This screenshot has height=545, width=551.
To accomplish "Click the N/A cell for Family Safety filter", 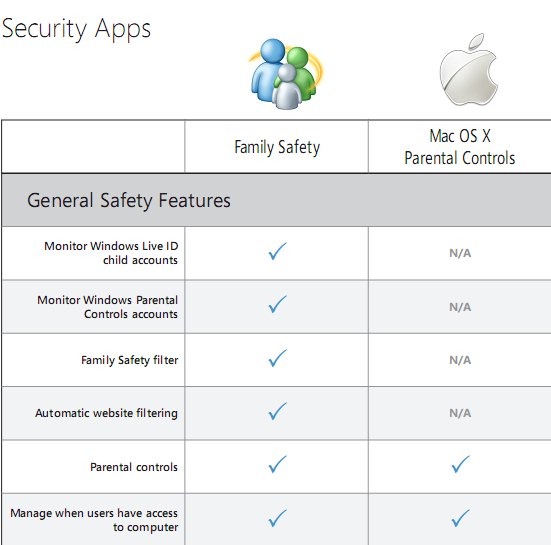I will (460, 360).
